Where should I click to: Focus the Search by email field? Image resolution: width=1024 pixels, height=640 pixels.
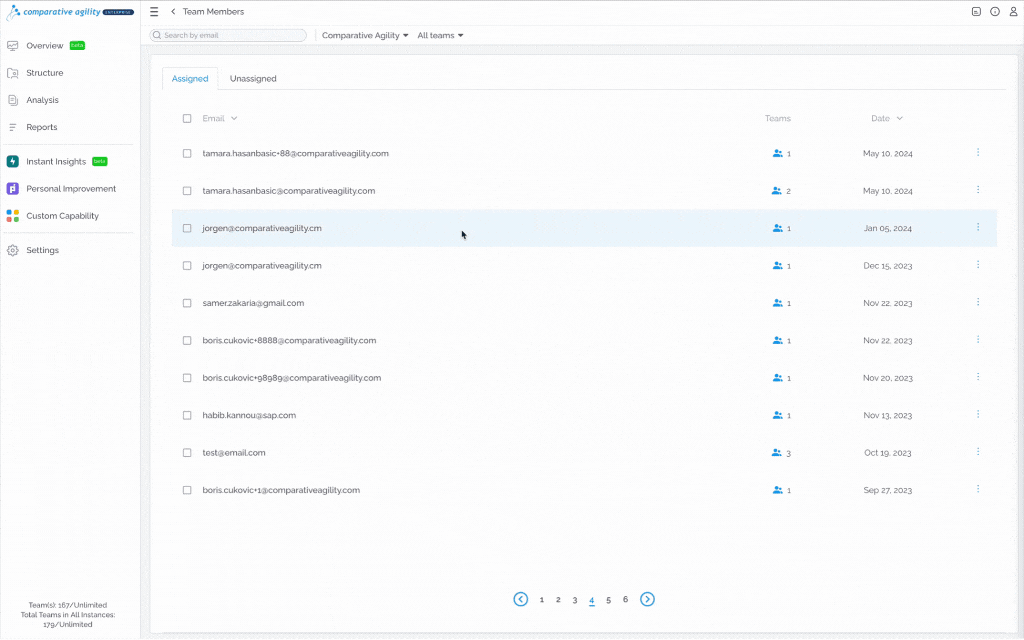[x=228, y=35]
